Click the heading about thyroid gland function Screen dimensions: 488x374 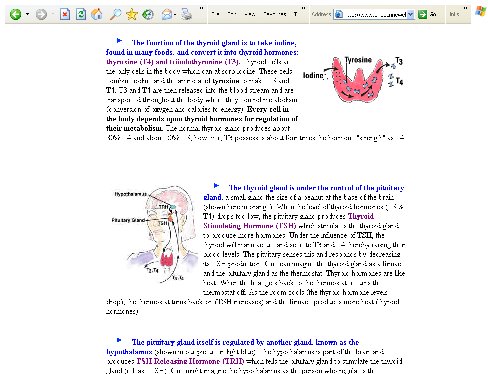coord(202,47)
